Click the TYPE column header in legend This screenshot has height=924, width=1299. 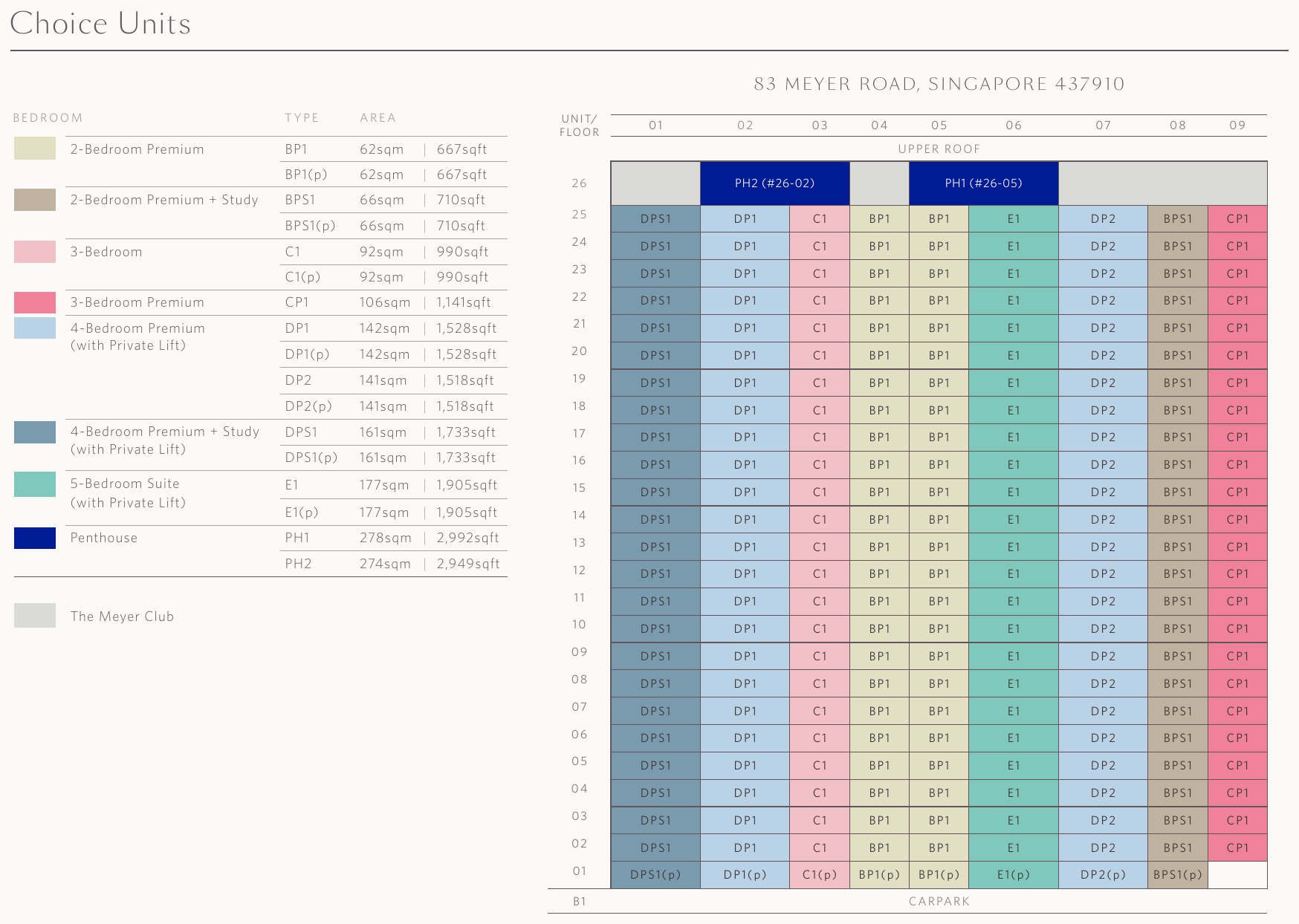302,118
